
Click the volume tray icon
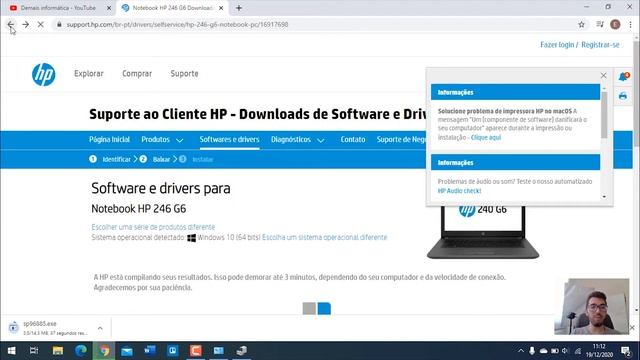tap(565, 351)
